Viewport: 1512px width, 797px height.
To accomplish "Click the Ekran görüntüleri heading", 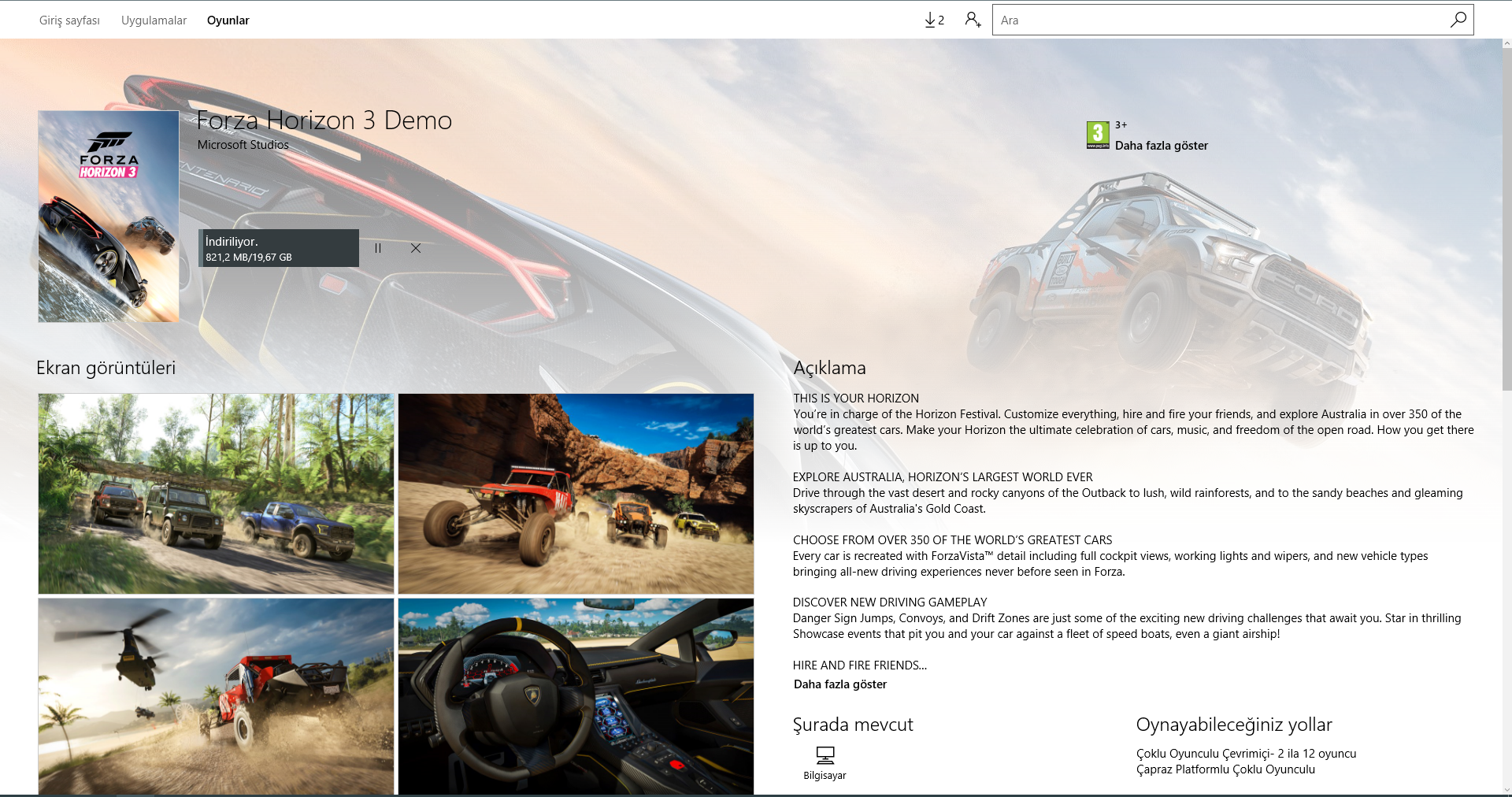I will tap(106, 368).
